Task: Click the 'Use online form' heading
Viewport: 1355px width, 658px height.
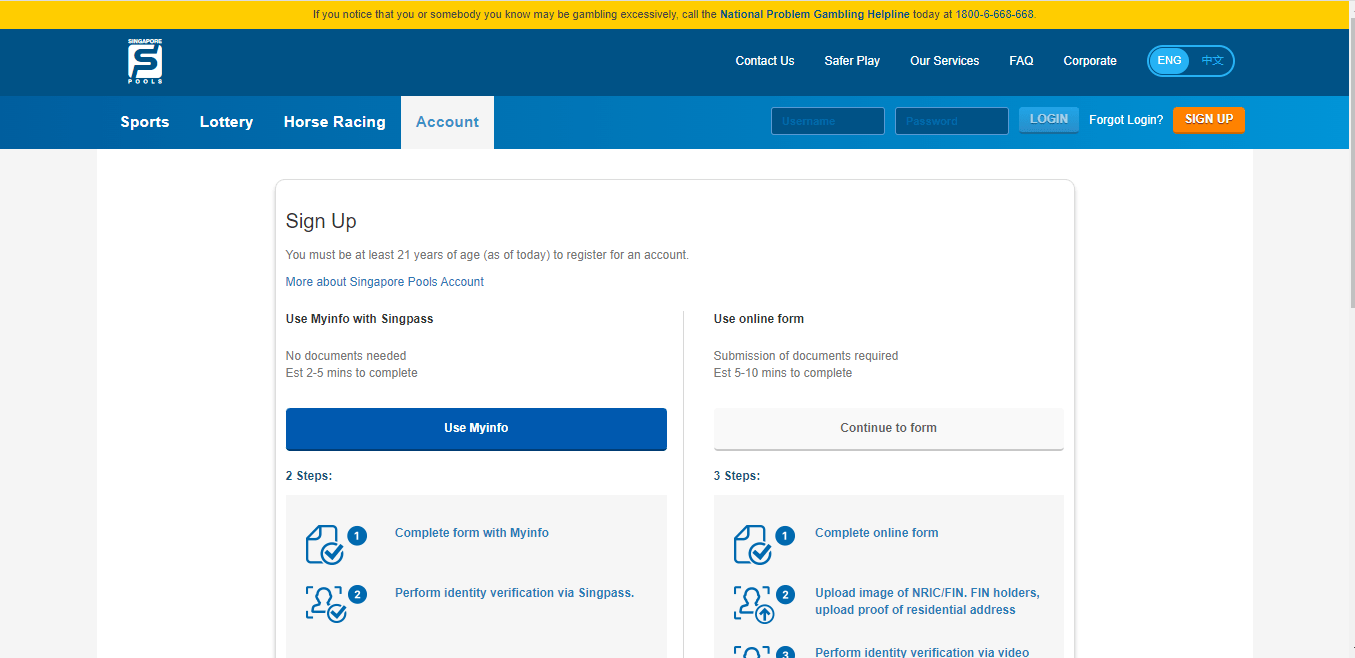Action: click(x=759, y=319)
